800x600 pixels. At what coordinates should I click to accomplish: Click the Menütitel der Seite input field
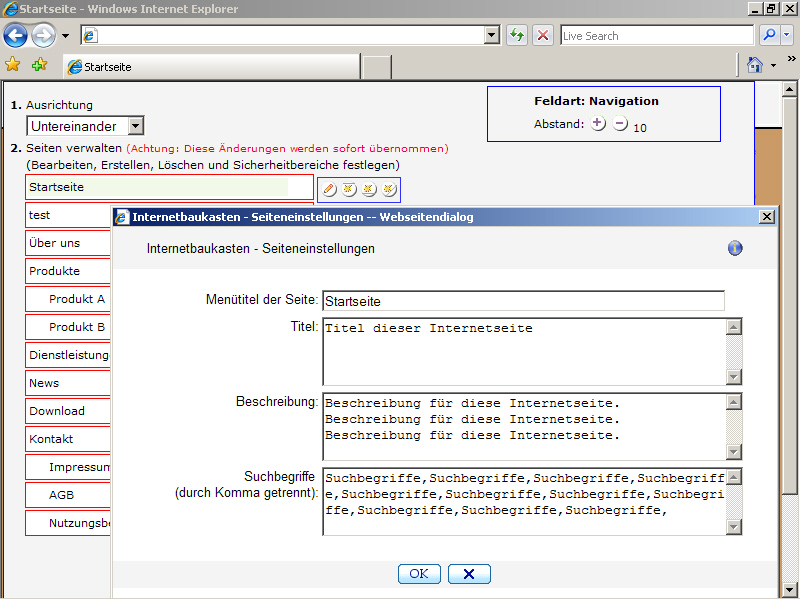click(523, 301)
